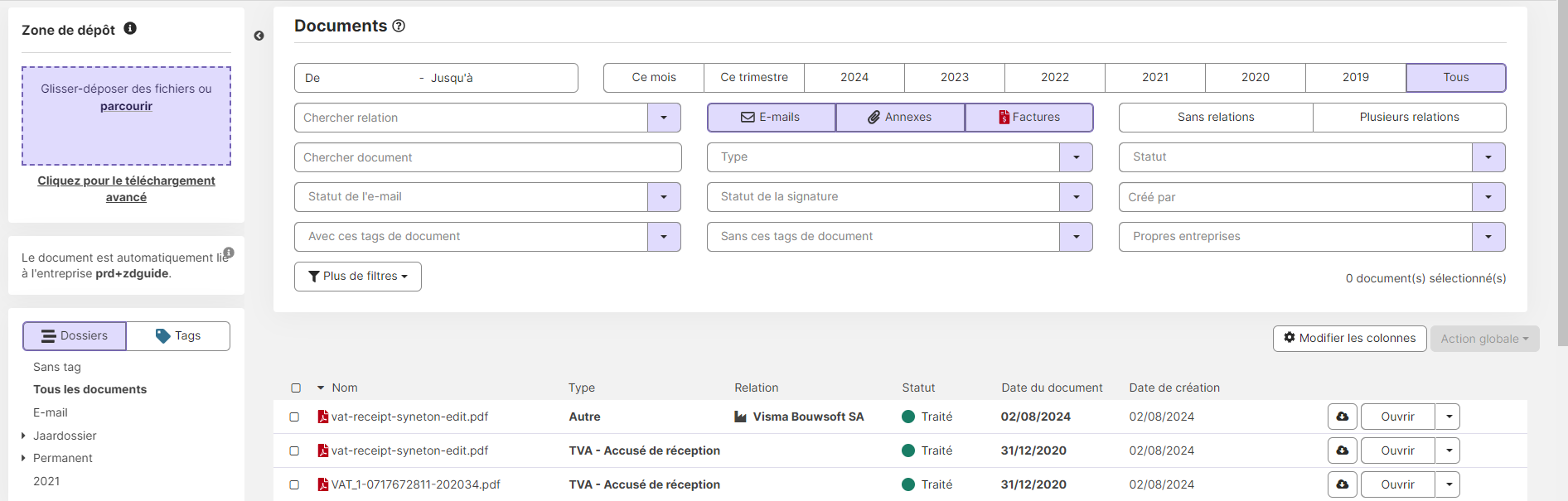Screen dimensions: 1568x501
Task: Toggle the Plusieurs relations filter
Action: (1409, 118)
